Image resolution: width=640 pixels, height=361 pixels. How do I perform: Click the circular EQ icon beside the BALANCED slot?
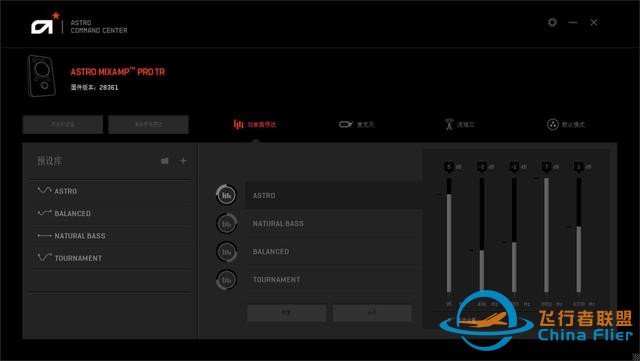tap(227, 252)
